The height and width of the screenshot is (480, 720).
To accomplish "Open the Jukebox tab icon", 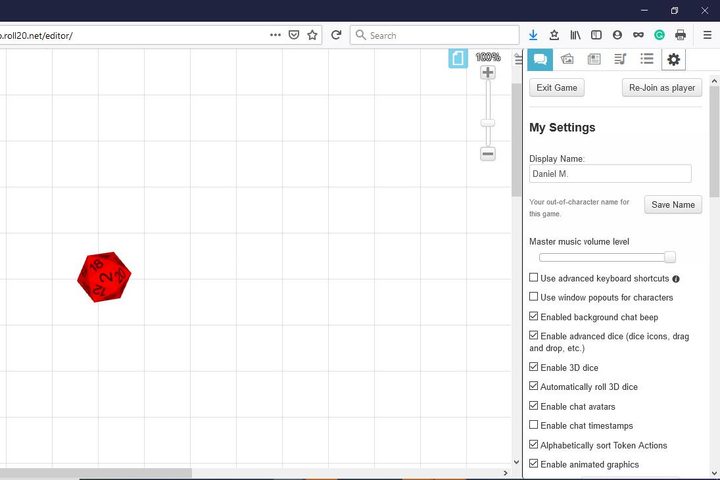I will click(x=620, y=59).
